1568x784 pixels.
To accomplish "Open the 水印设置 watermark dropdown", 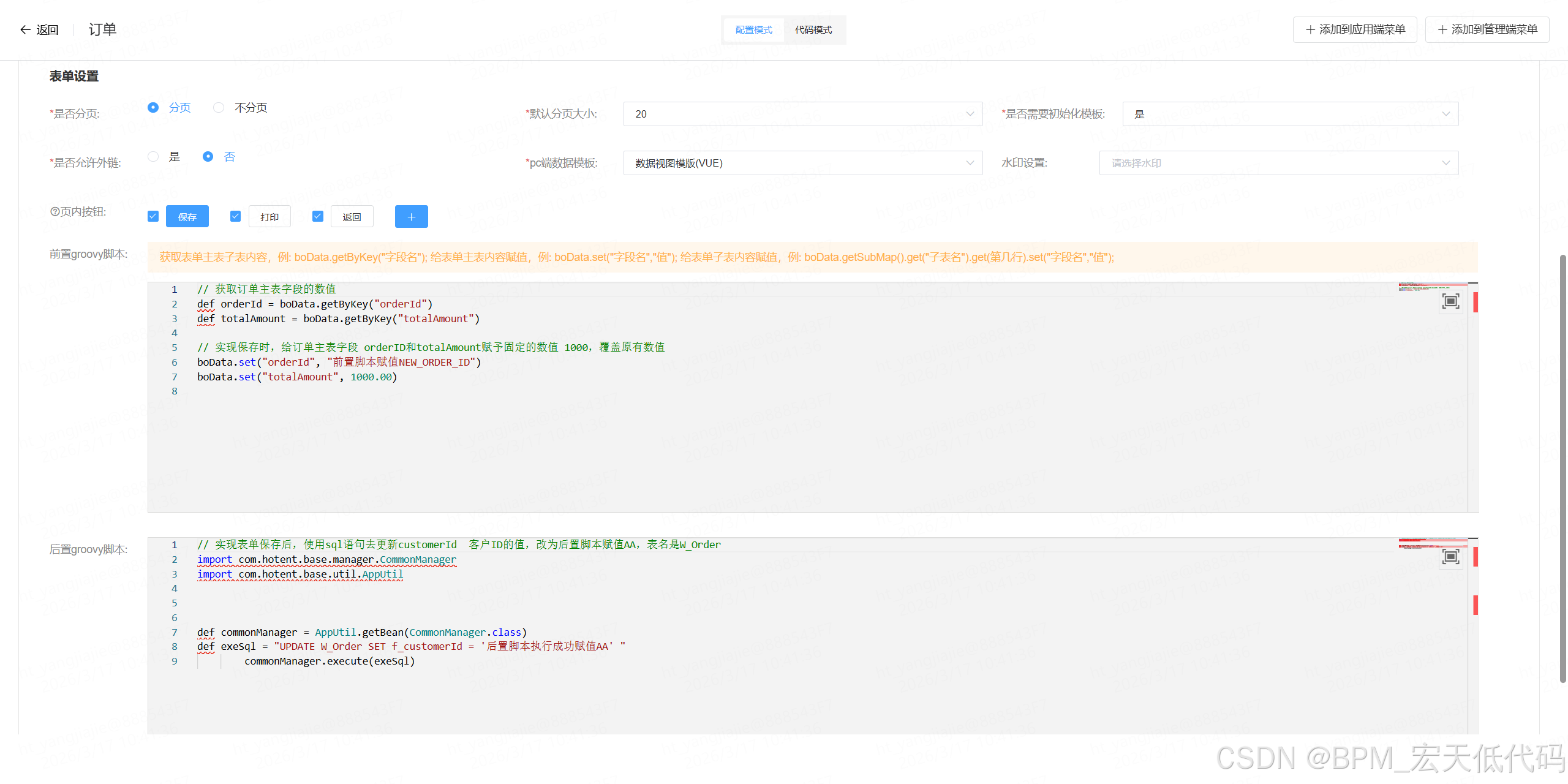I will 1278,163.
